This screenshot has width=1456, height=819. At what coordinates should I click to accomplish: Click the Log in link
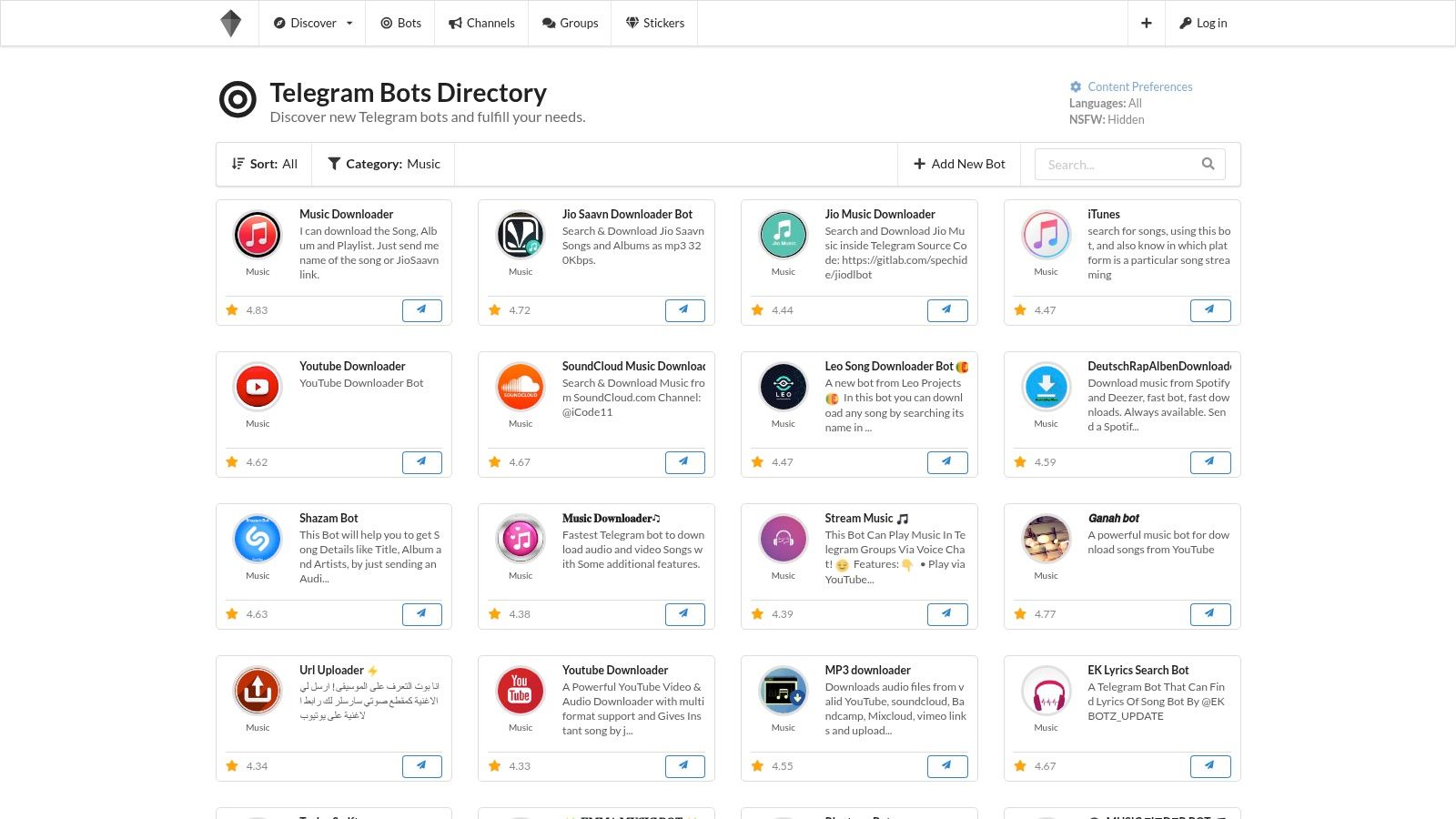(1203, 23)
